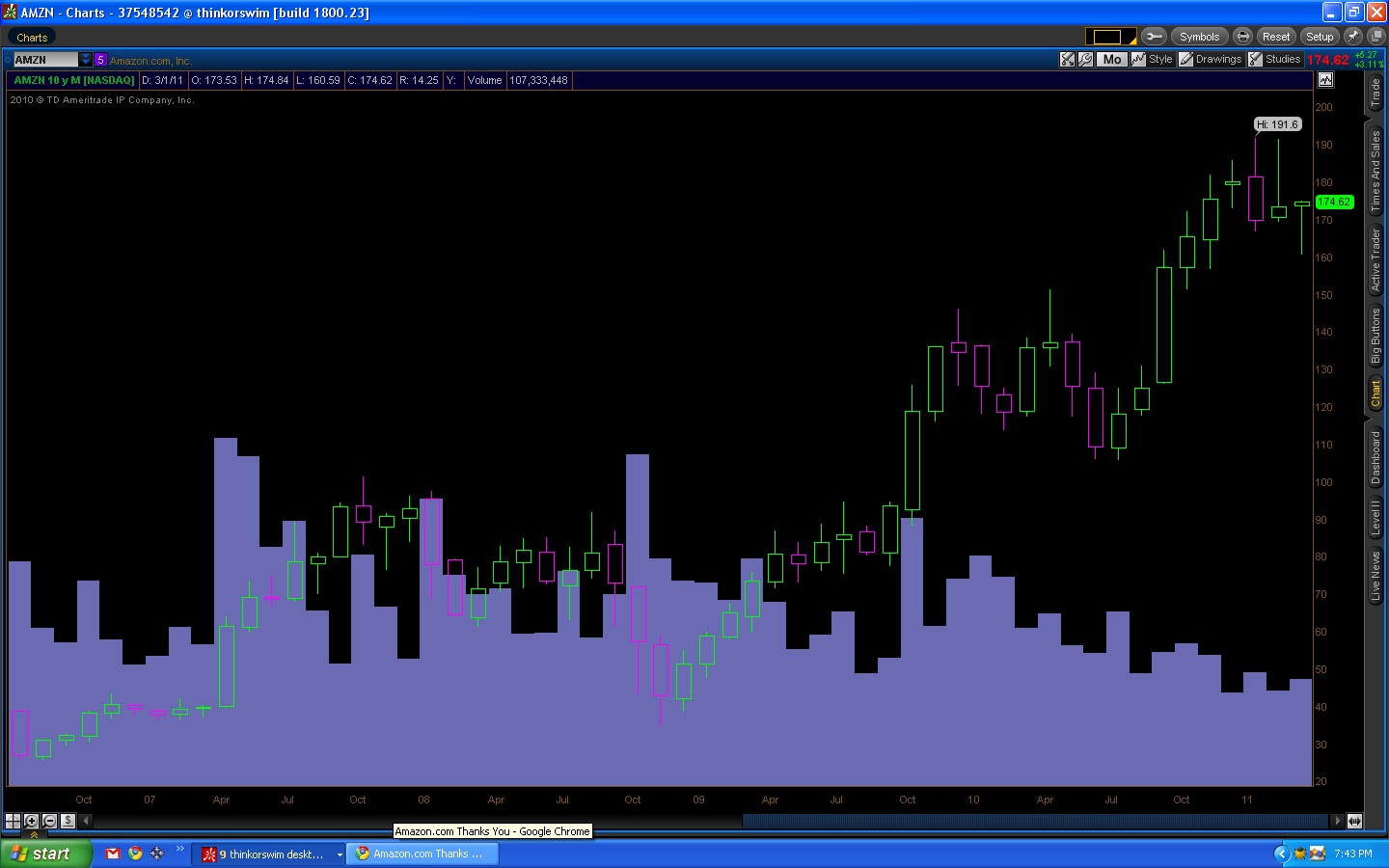Open the Studies menu
Screen dimensions: 1389x868
(1274, 60)
